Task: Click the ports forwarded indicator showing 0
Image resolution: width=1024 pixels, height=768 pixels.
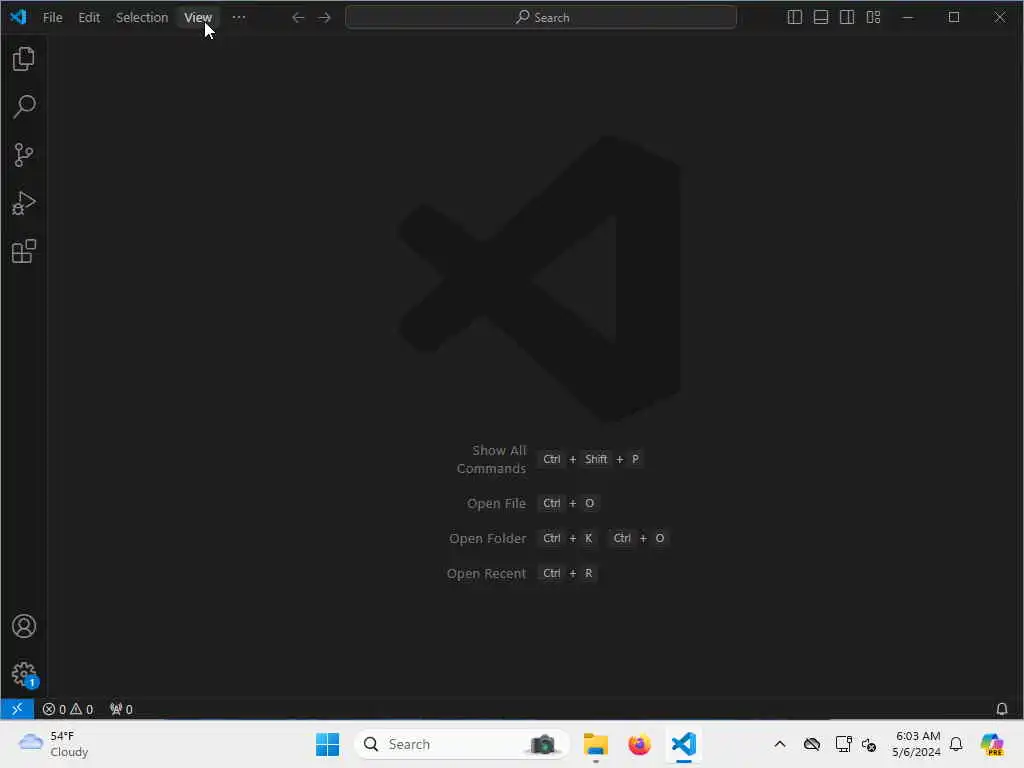Action: [x=121, y=709]
